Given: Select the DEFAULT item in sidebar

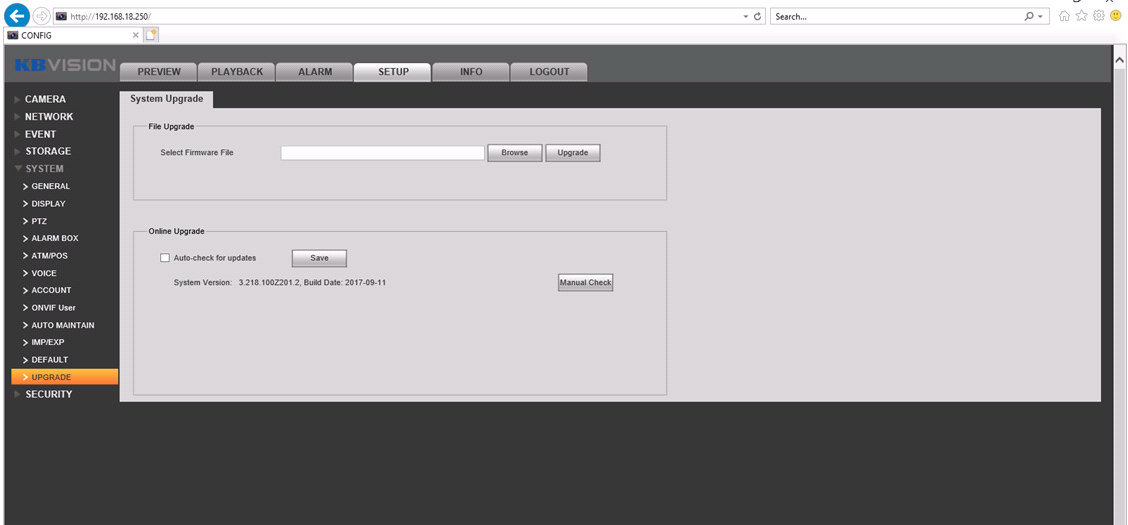Looking at the screenshot, I should pos(50,360).
